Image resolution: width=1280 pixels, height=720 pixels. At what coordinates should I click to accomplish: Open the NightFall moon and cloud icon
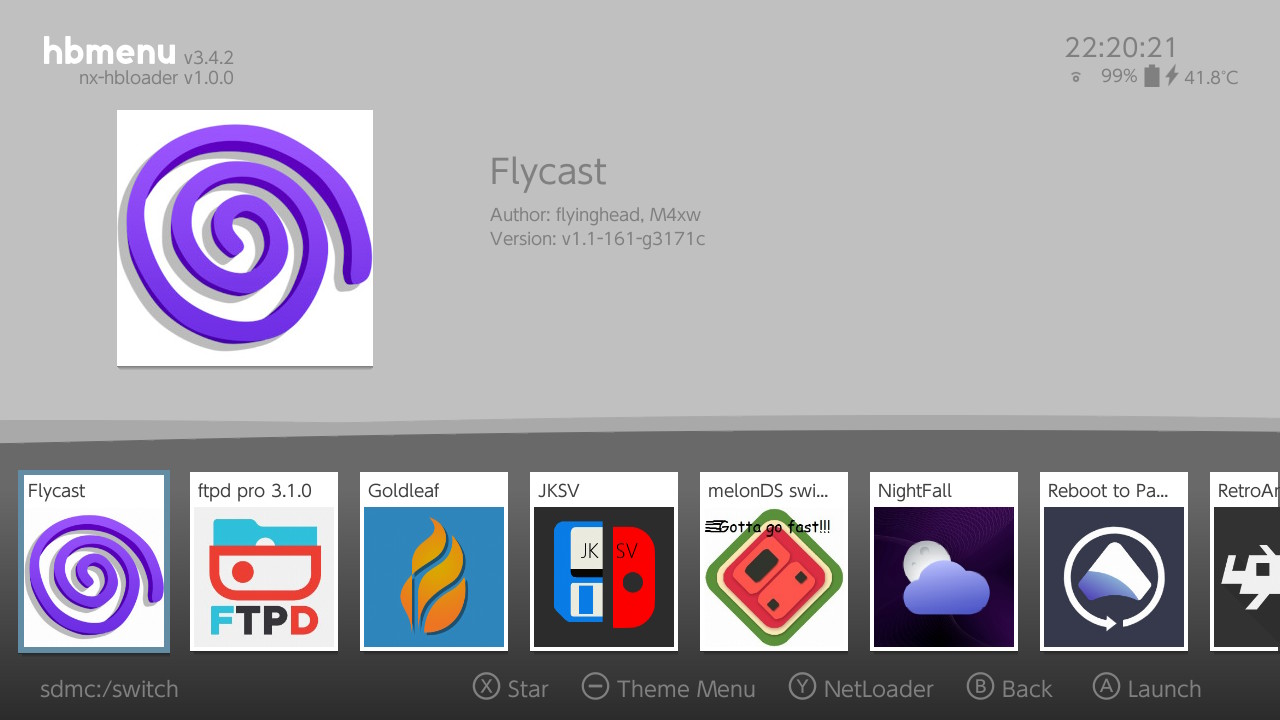pyautogui.click(x=943, y=575)
